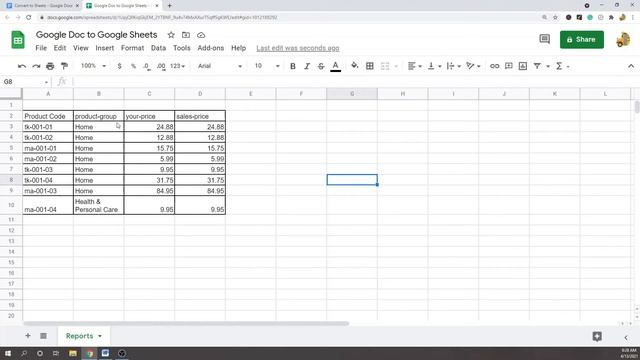The width and height of the screenshot is (640, 360).
Task: Open the font size 10 dropdown
Action: [267, 66]
